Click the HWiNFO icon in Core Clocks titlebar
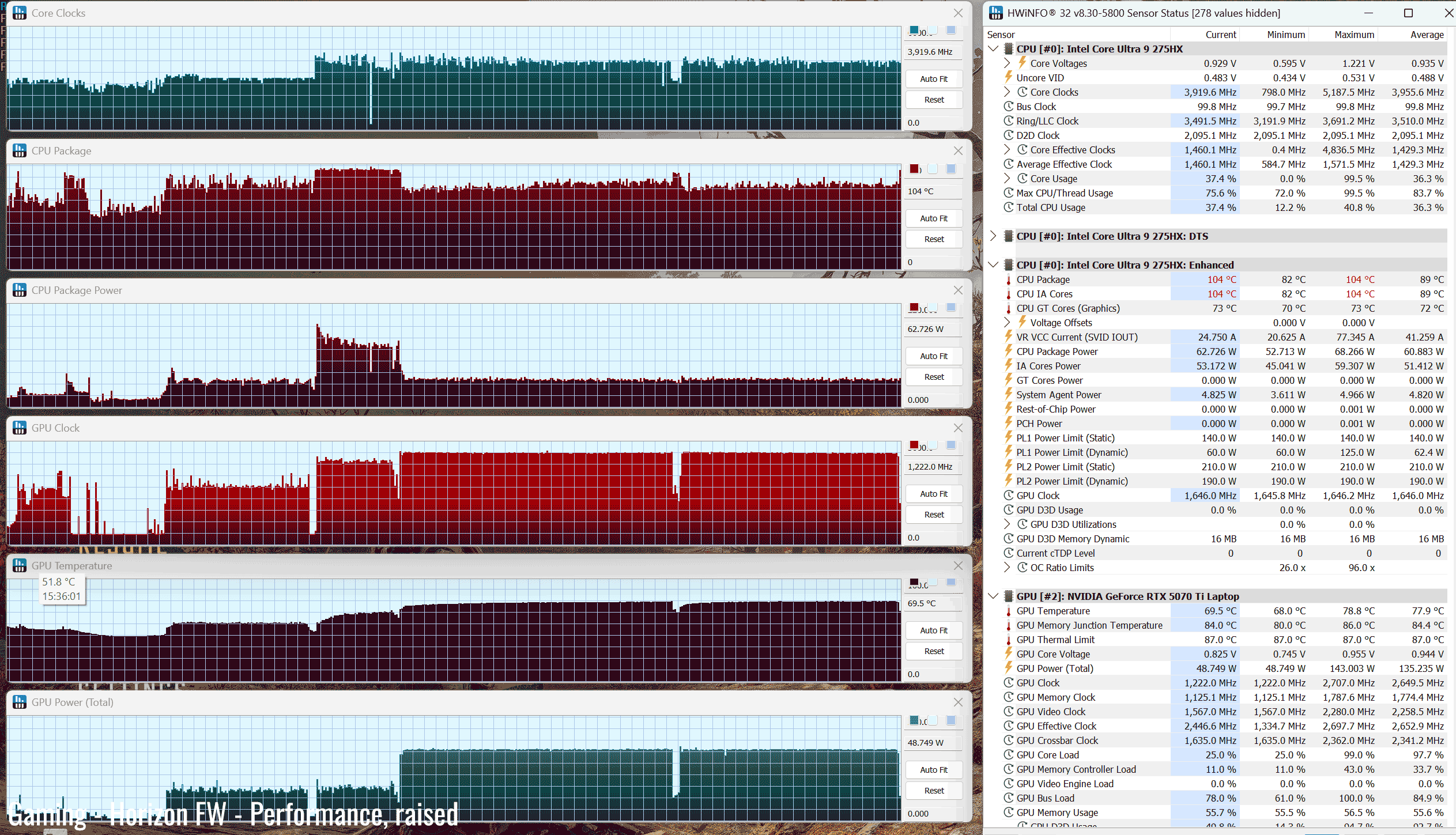Image resolution: width=1456 pixels, height=835 pixels. pos(20,13)
